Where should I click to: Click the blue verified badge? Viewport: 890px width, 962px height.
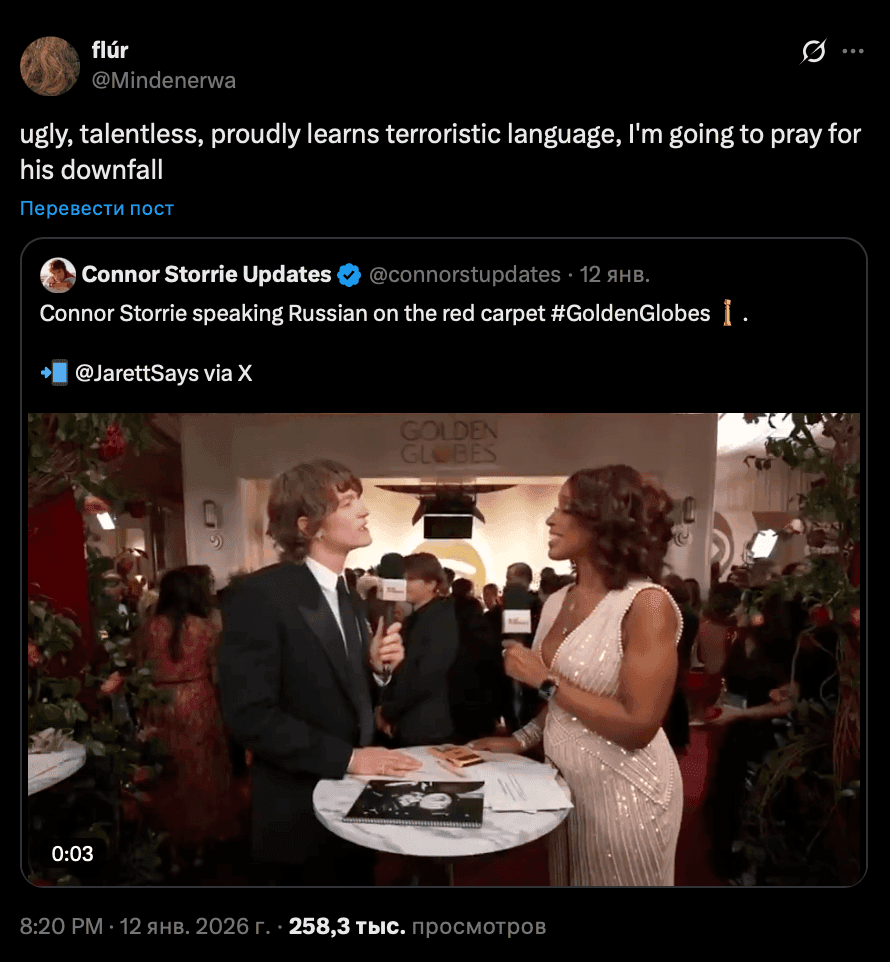pyautogui.click(x=349, y=275)
